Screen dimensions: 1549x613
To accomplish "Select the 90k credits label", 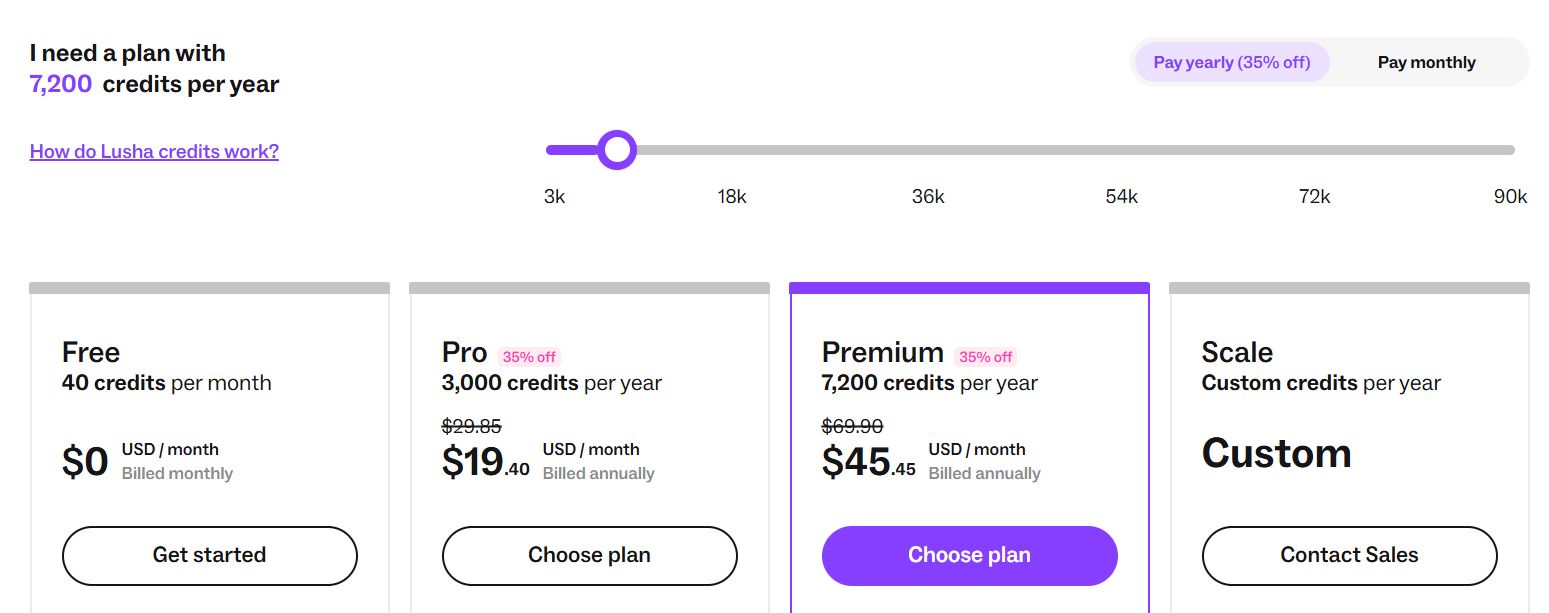I will (1510, 196).
